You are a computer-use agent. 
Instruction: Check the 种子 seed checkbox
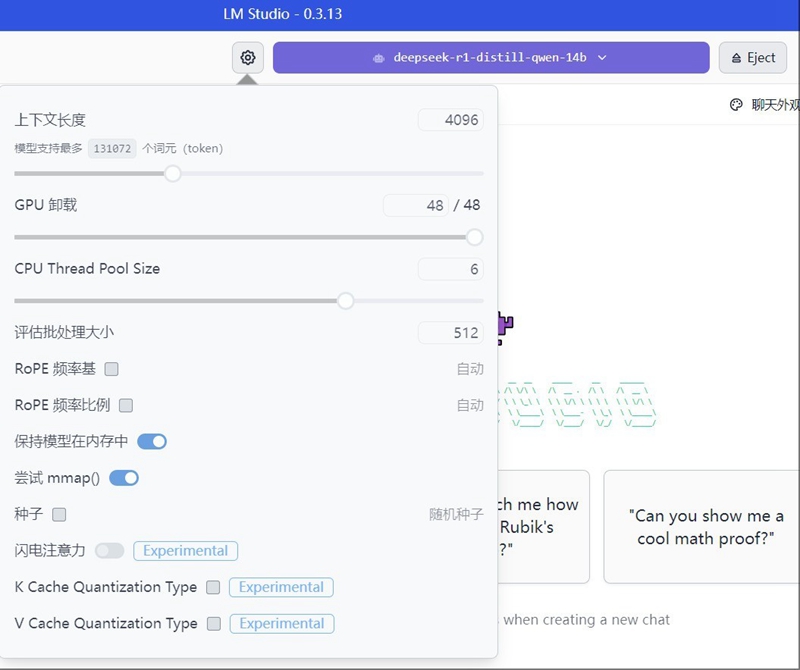click(x=59, y=514)
